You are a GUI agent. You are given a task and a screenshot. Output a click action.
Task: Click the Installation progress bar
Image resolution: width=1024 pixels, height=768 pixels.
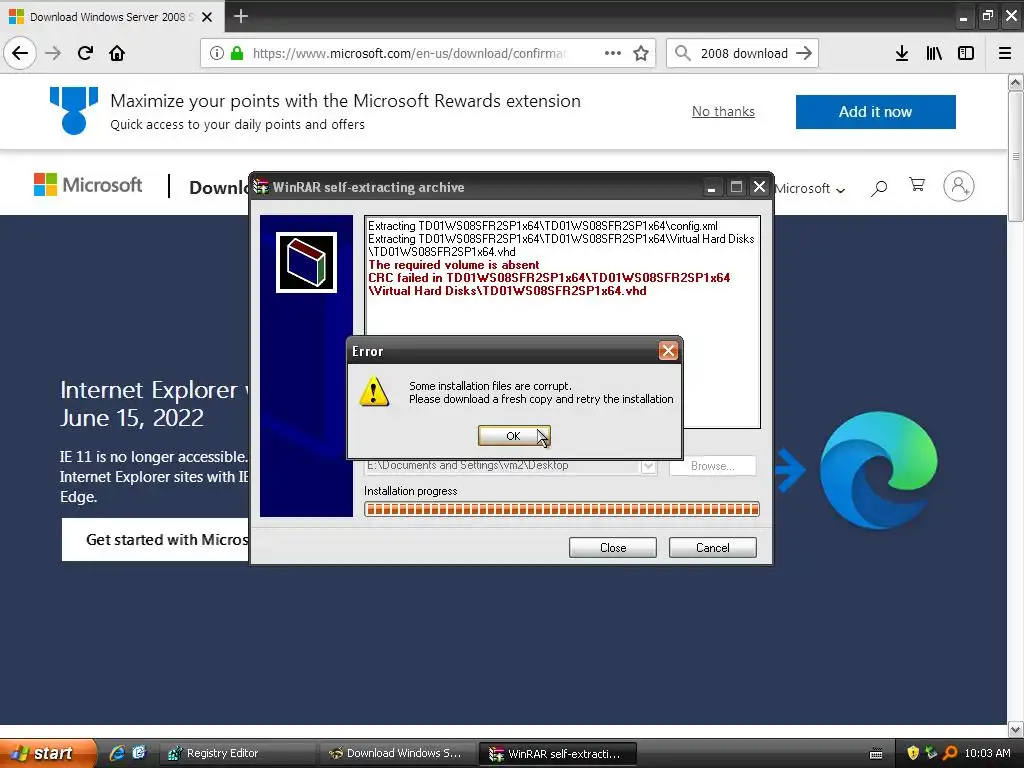pyautogui.click(x=562, y=509)
